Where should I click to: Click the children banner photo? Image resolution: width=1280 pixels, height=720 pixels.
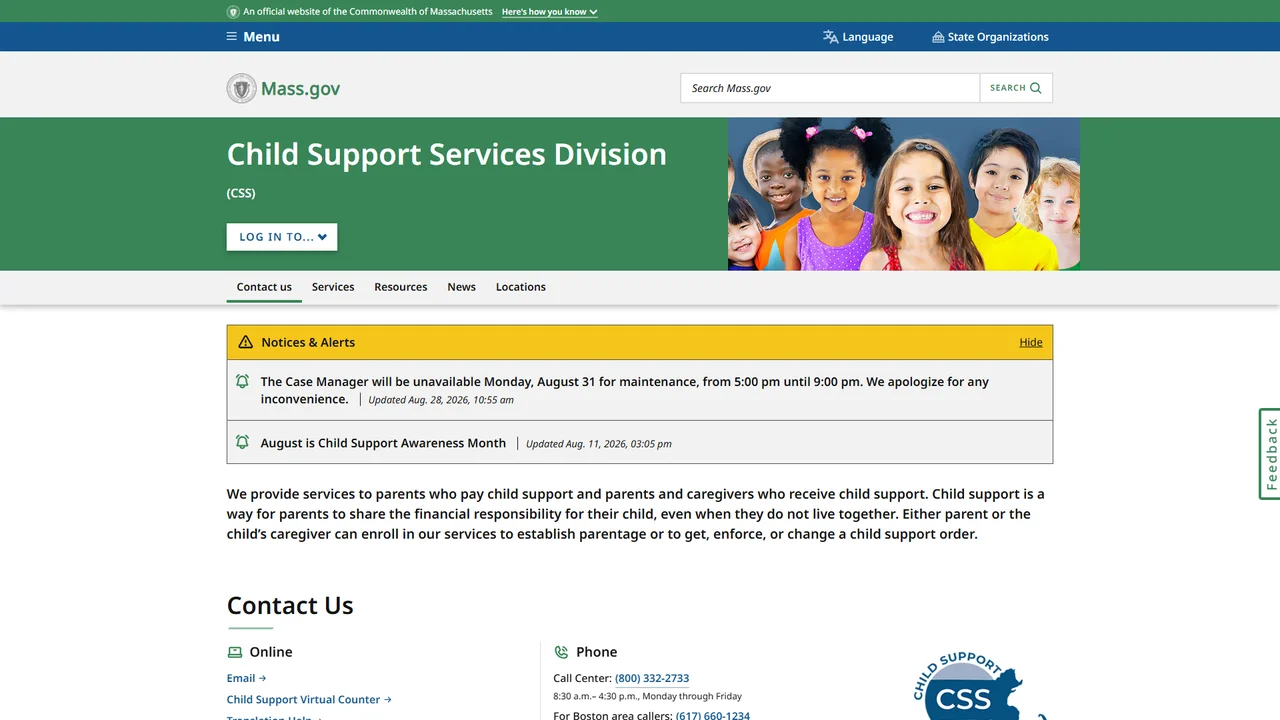click(904, 194)
